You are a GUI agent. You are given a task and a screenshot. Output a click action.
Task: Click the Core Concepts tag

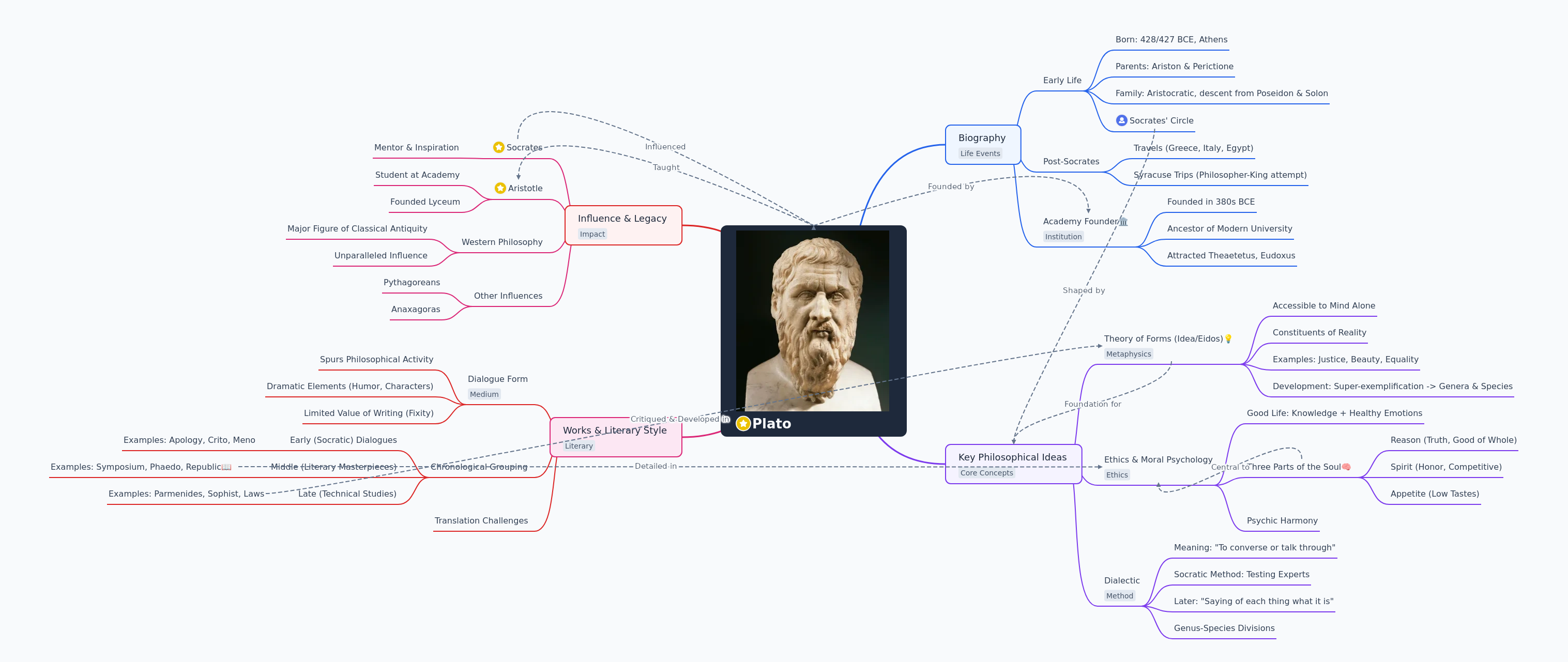coord(987,473)
